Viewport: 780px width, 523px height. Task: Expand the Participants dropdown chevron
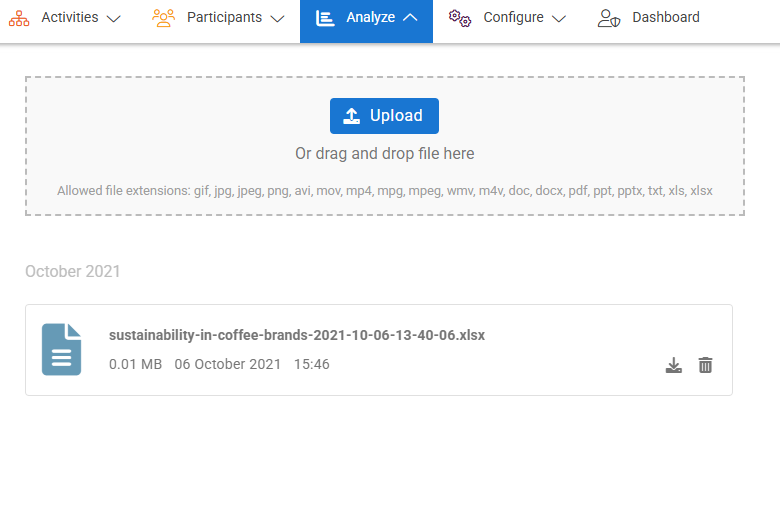pos(277,19)
